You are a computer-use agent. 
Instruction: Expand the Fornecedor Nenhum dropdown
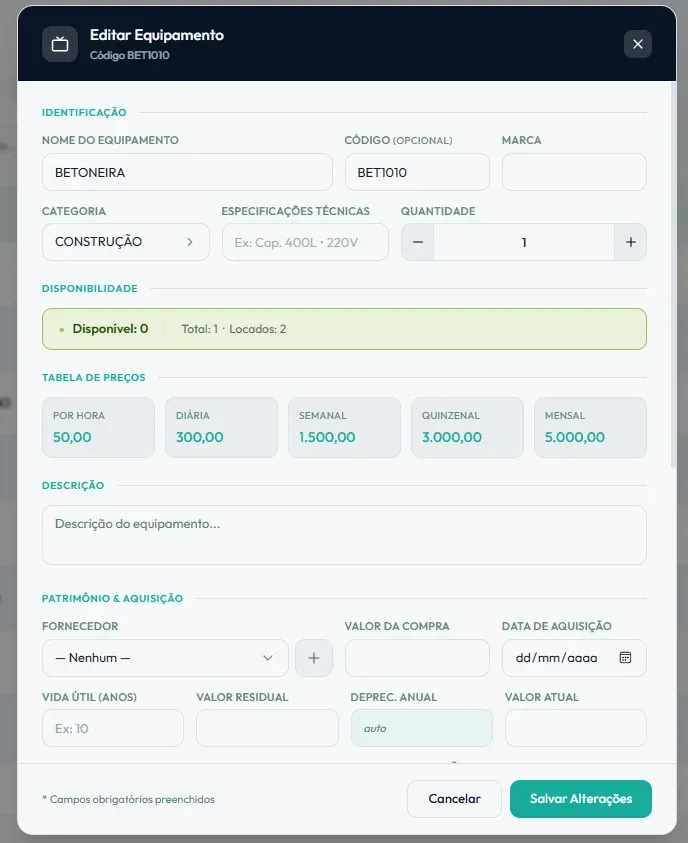tap(166, 658)
